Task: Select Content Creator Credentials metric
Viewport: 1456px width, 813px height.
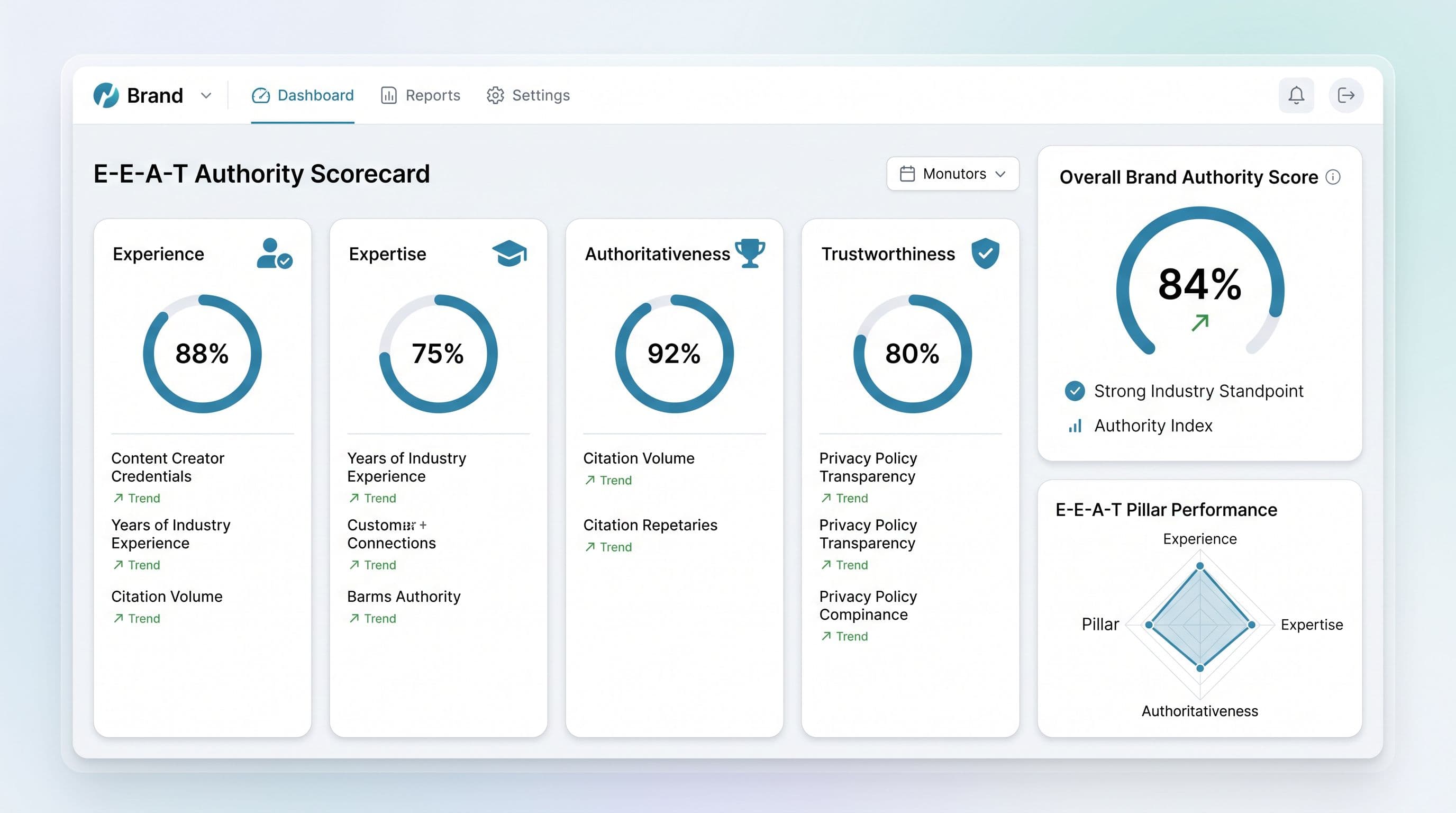Action: point(168,467)
